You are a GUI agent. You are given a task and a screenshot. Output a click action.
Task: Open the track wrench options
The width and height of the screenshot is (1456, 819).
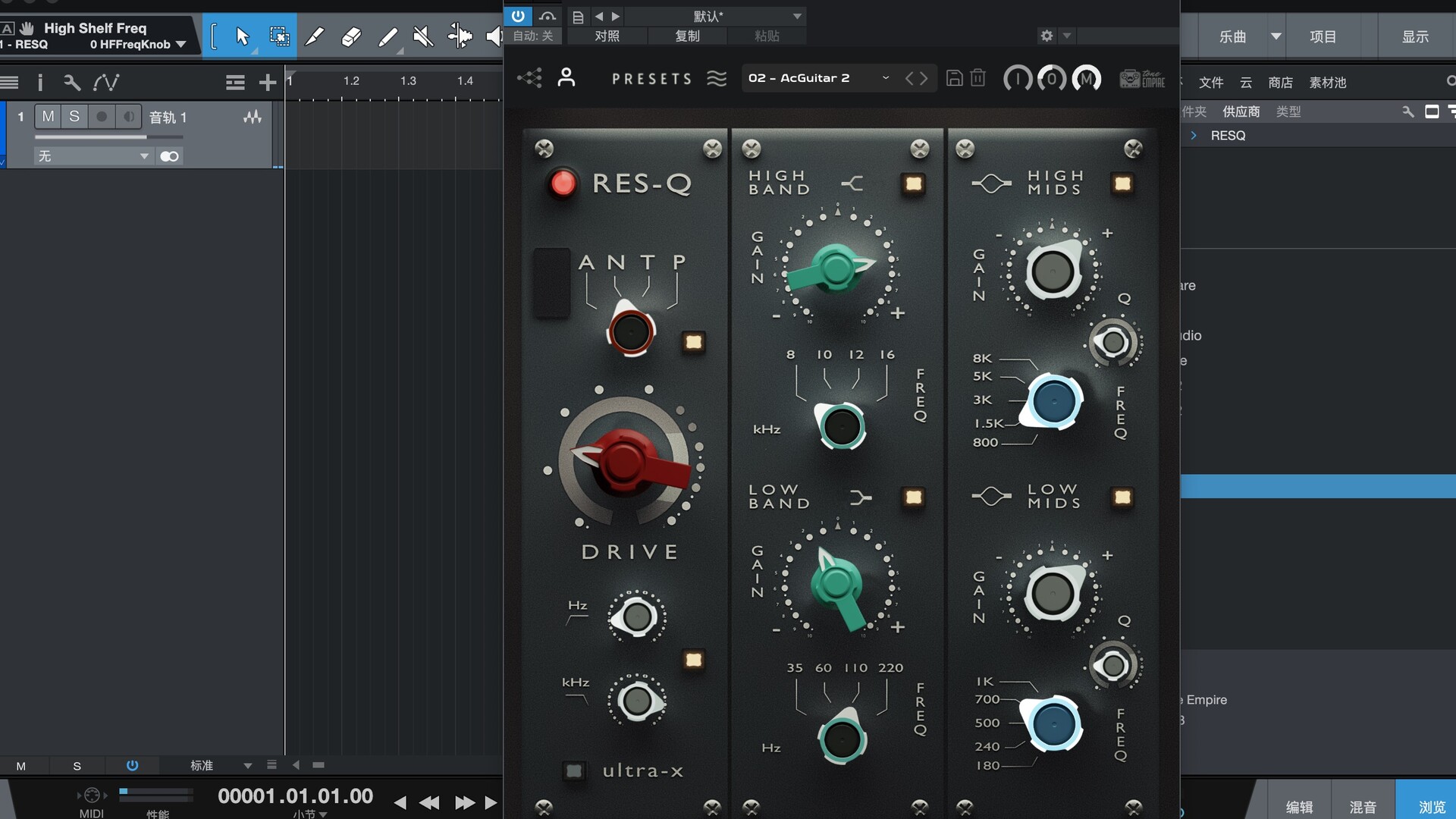72,82
